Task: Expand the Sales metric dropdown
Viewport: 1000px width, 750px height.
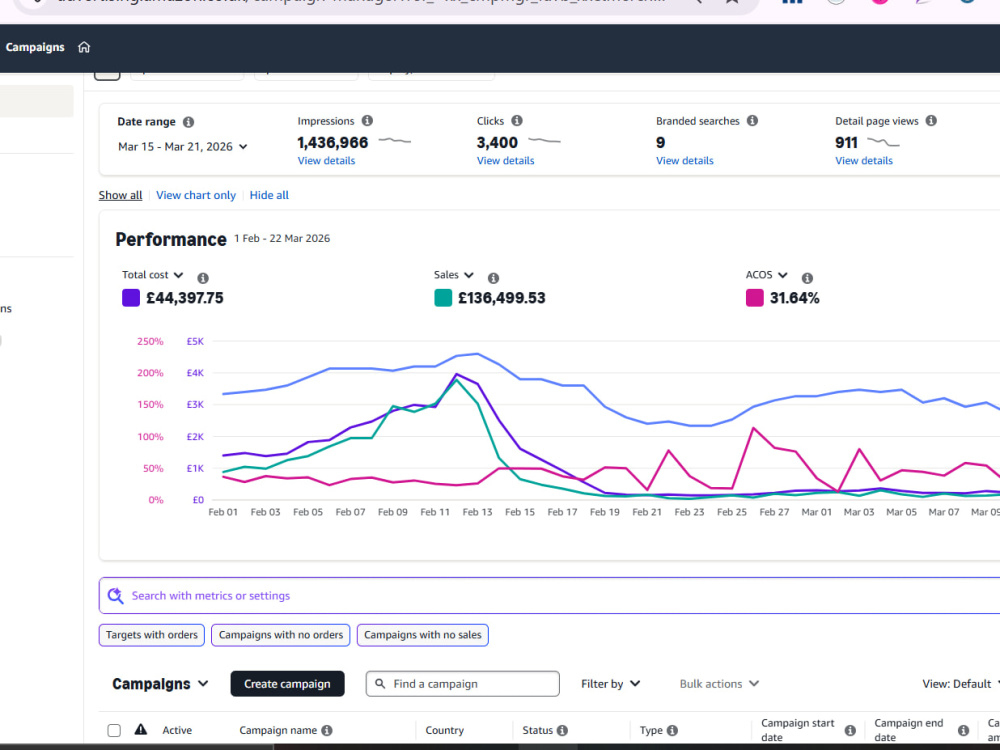Action: pyautogui.click(x=453, y=275)
